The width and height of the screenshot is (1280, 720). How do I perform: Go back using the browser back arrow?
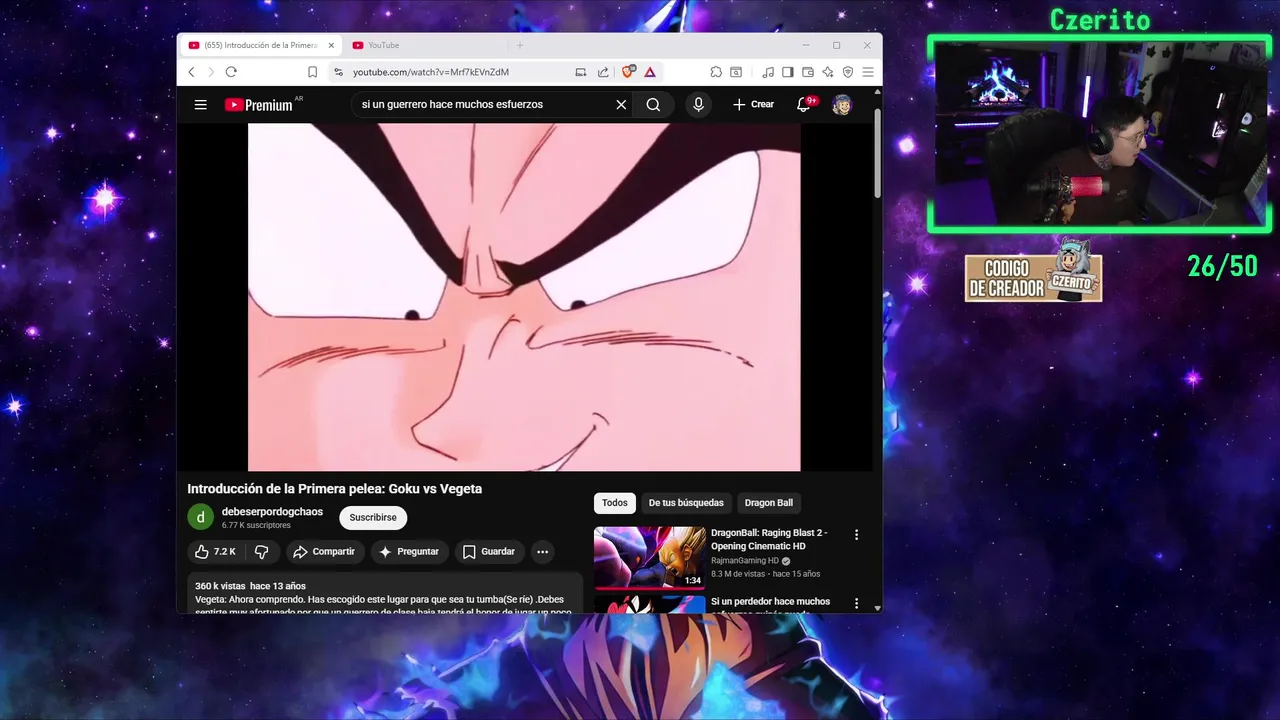(x=191, y=72)
